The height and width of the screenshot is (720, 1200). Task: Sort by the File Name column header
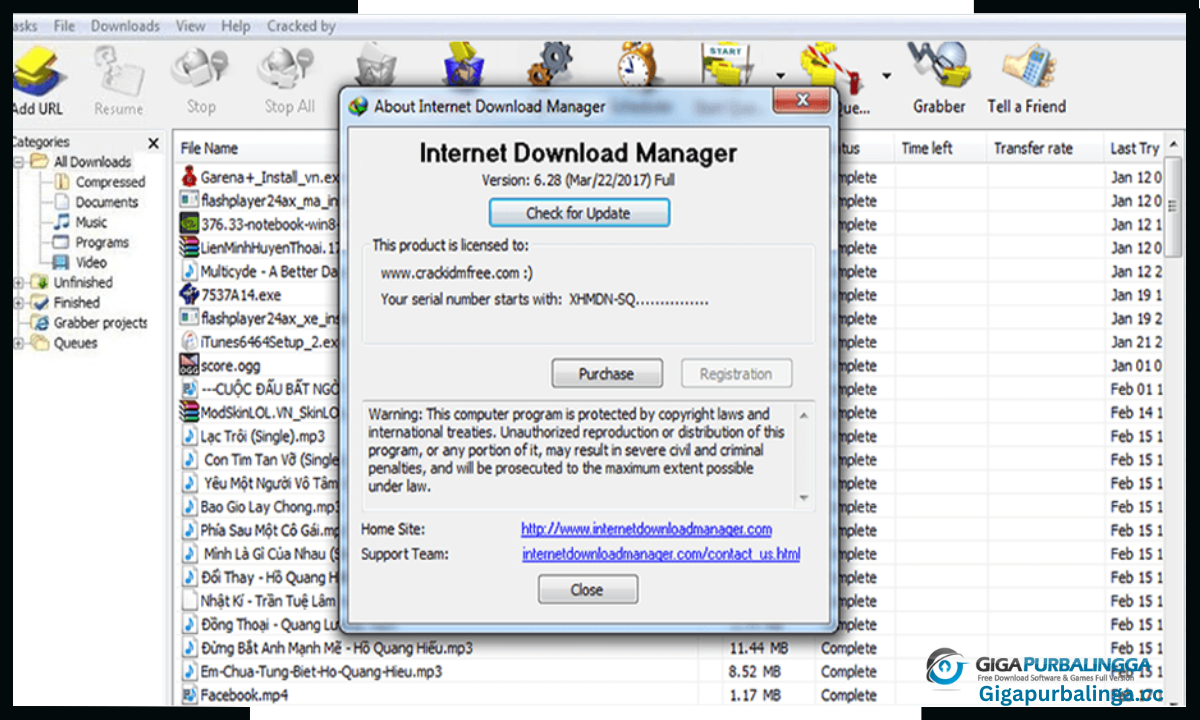(209, 148)
